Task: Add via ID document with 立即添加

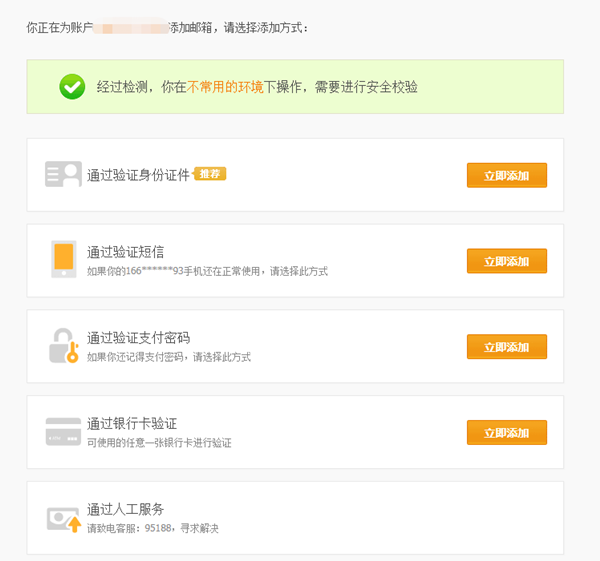Action: click(507, 175)
